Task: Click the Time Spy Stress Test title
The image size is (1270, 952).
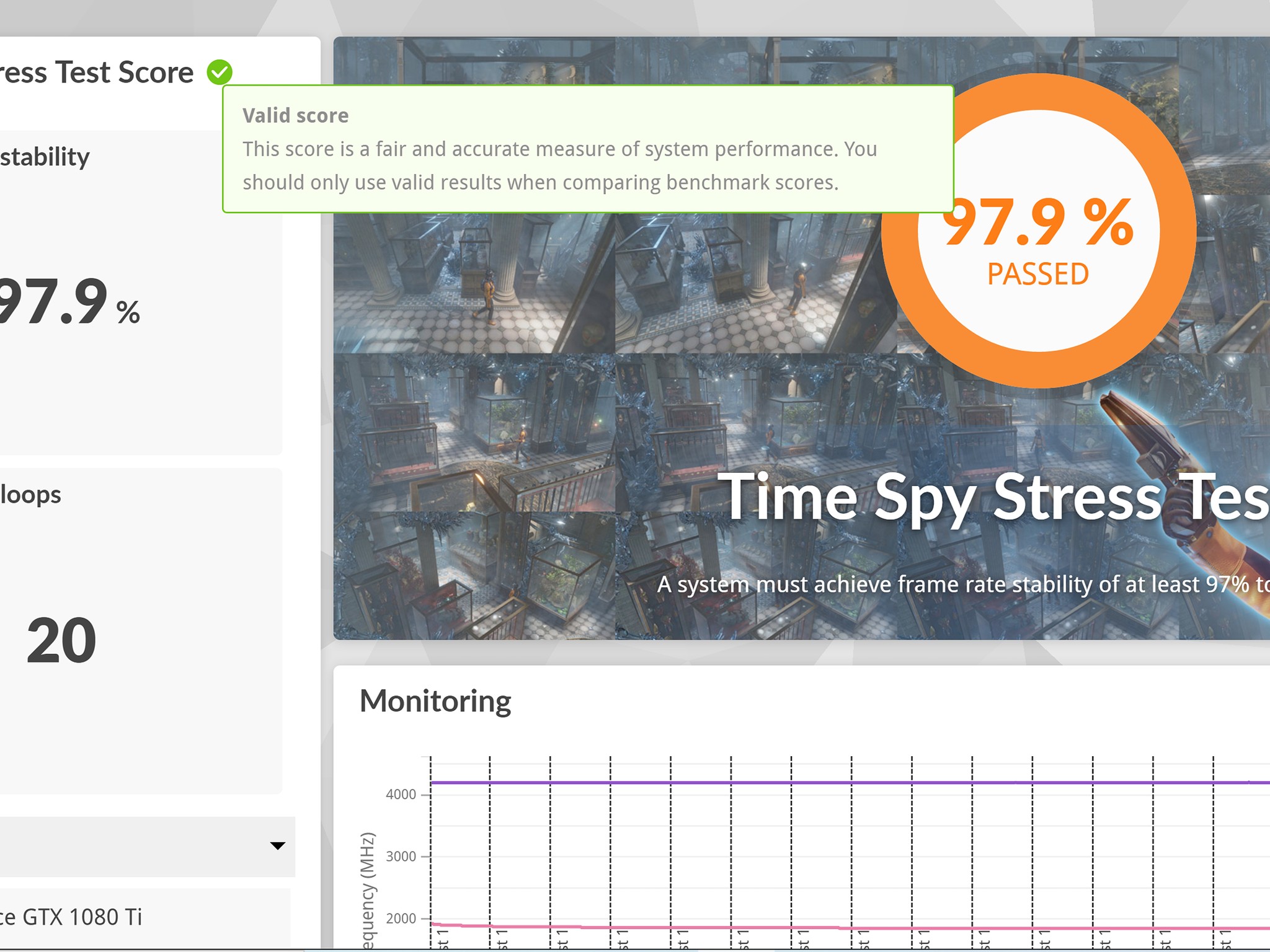Action: [992, 497]
